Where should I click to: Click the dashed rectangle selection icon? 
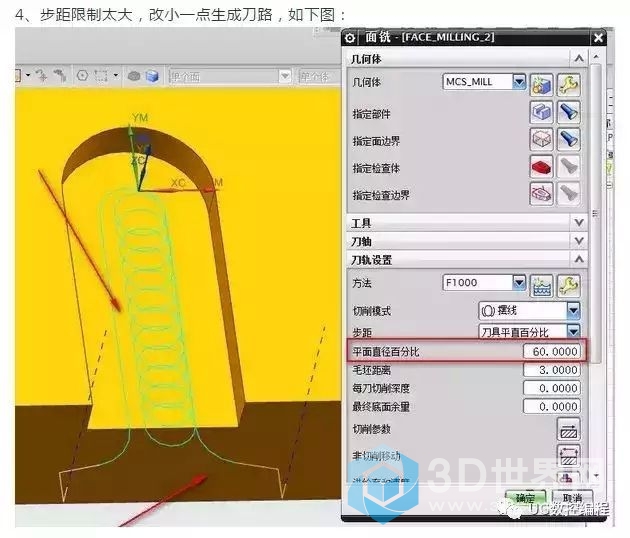(x=101, y=76)
